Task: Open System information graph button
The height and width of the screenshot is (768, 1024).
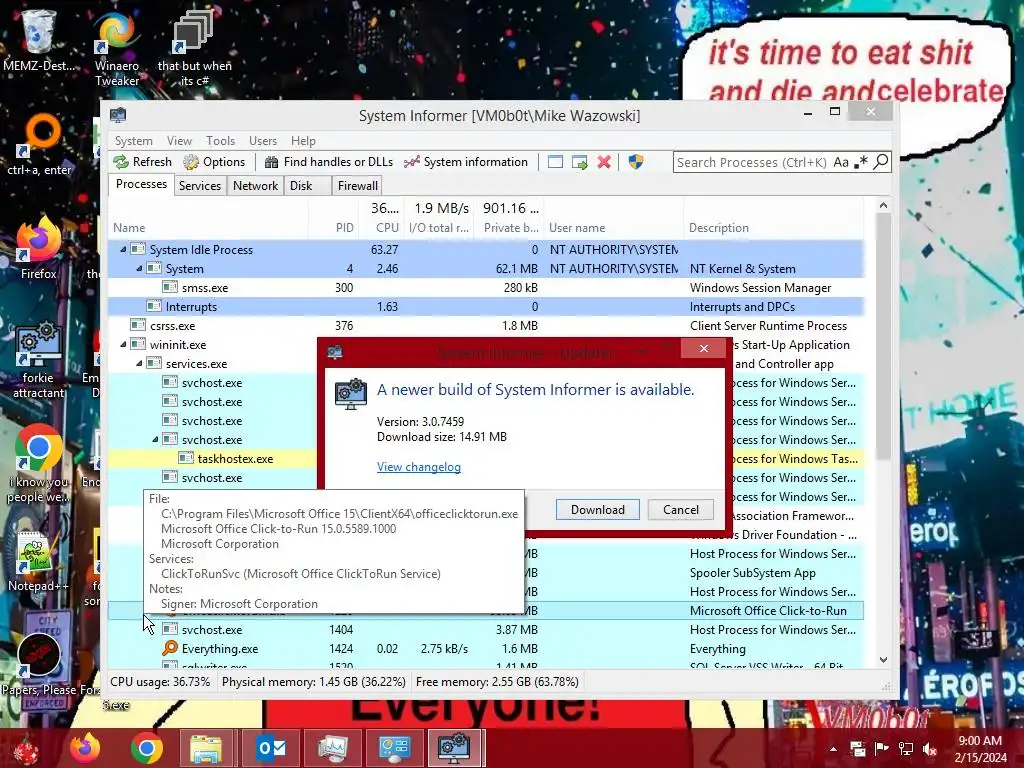Action: click(x=466, y=162)
